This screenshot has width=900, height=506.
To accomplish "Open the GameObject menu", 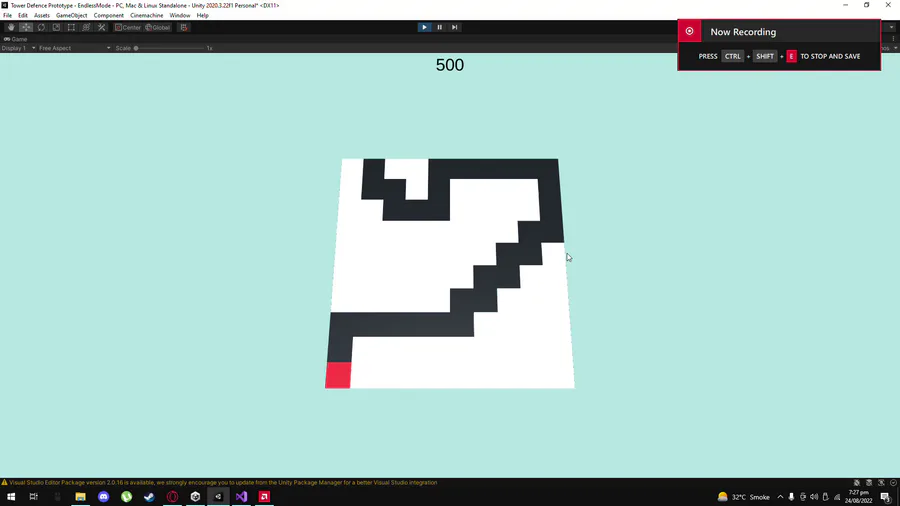I will point(72,15).
